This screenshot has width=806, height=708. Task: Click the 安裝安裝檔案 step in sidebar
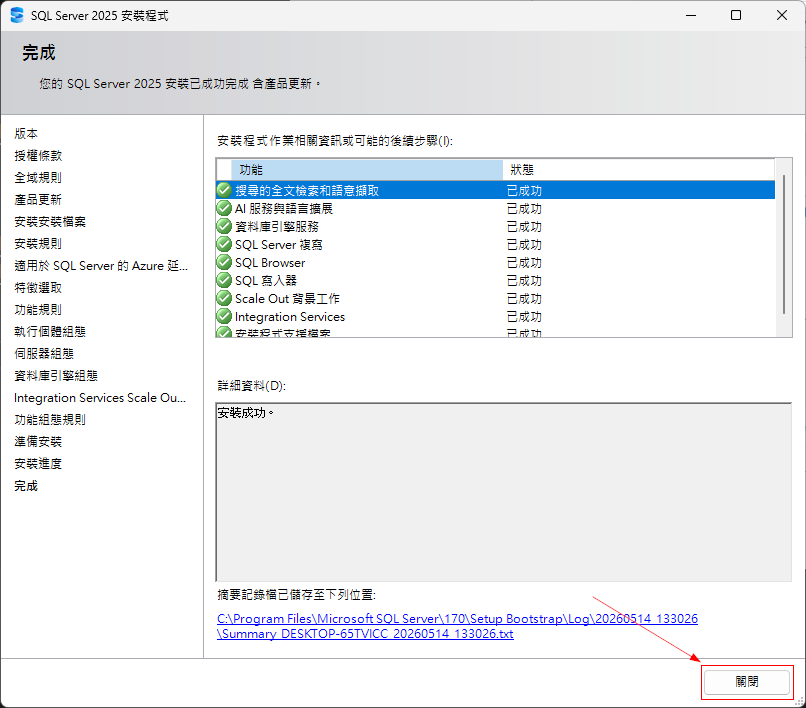tap(50, 222)
